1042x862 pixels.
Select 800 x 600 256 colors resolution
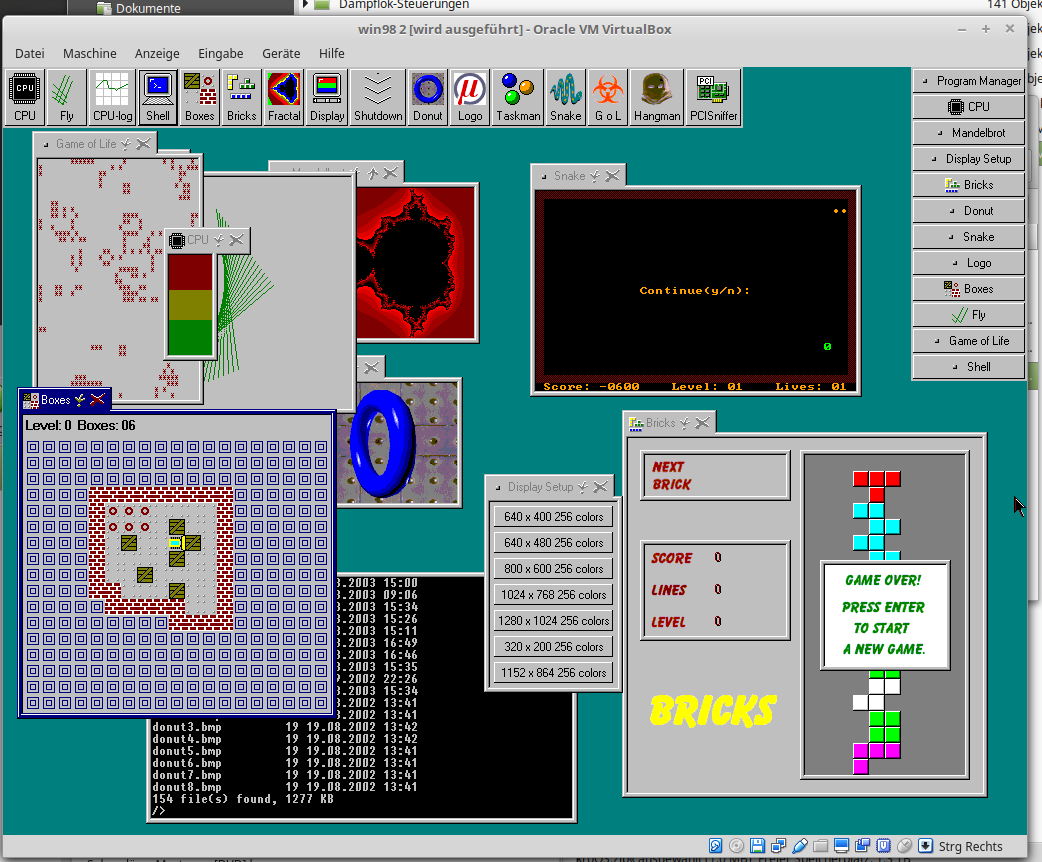(553, 569)
